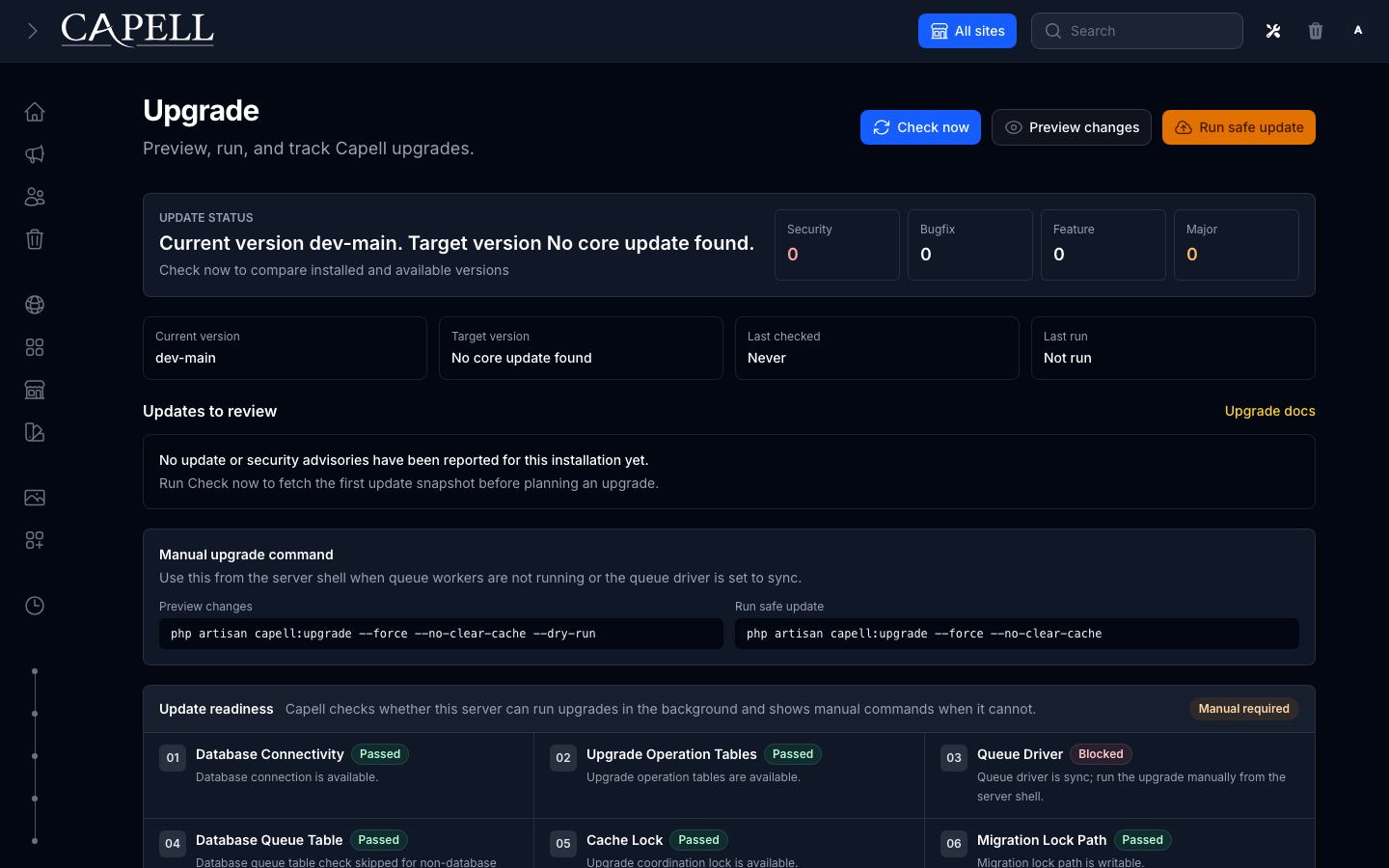Open the globe sidebar icon
Image resolution: width=1389 pixels, height=868 pixels.
[x=35, y=305]
